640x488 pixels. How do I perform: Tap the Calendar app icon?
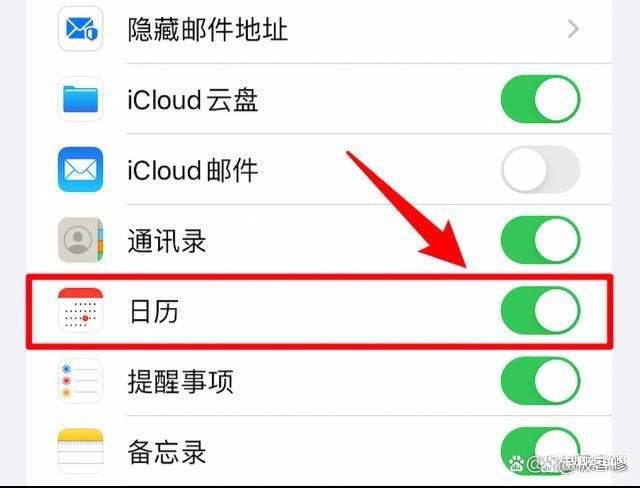pyautogui.click(x=80, y=311)
